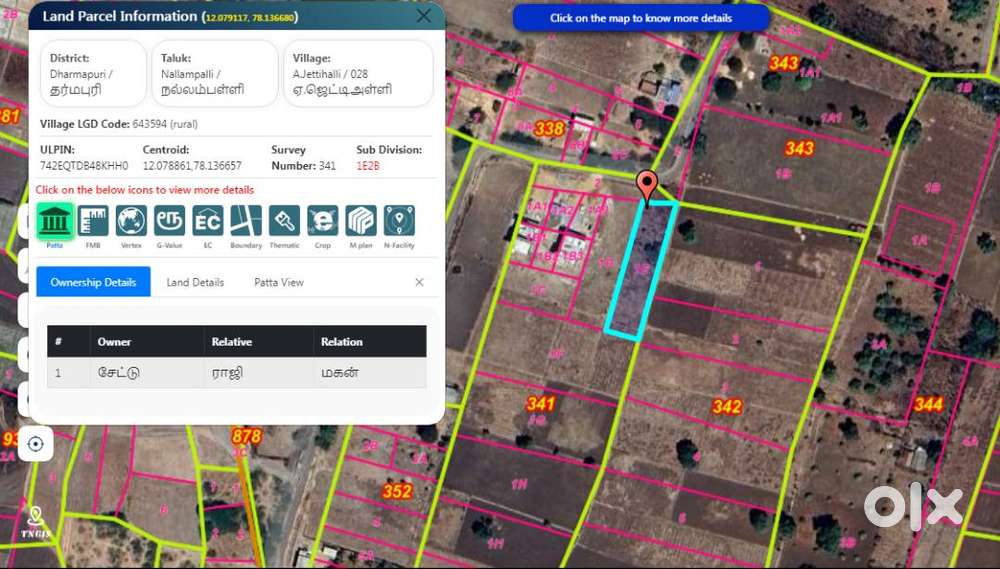Image resolution: width=1000 pixels, height=569 pixels.
Task: Show N-Facility nearby facilities icon
Action: coord(399,221)
